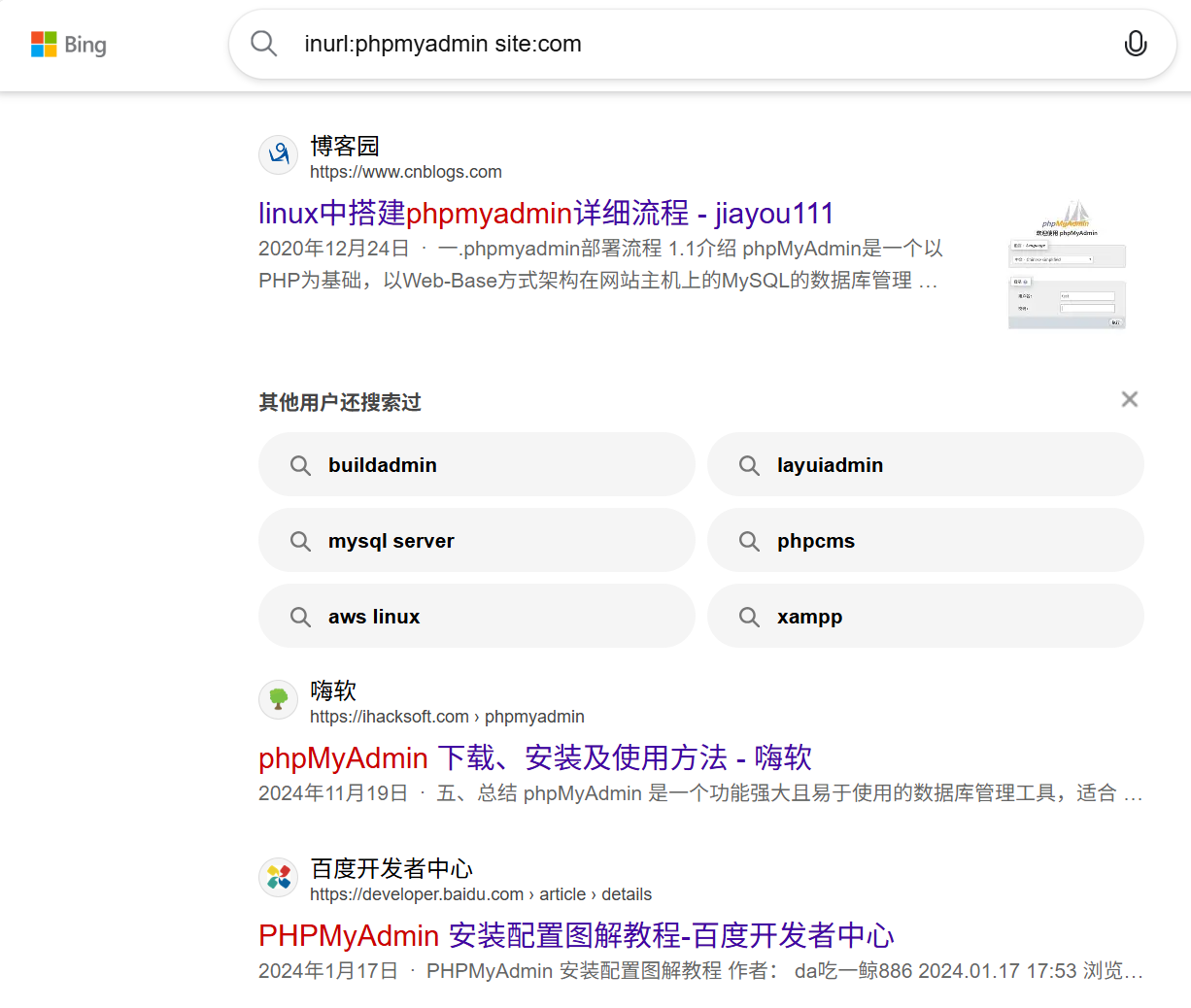Image resolution: width=1191 pixels, height=1008 pixels.
Task: Click magnifier icon beside mysql server
Action: click(300, 541)
